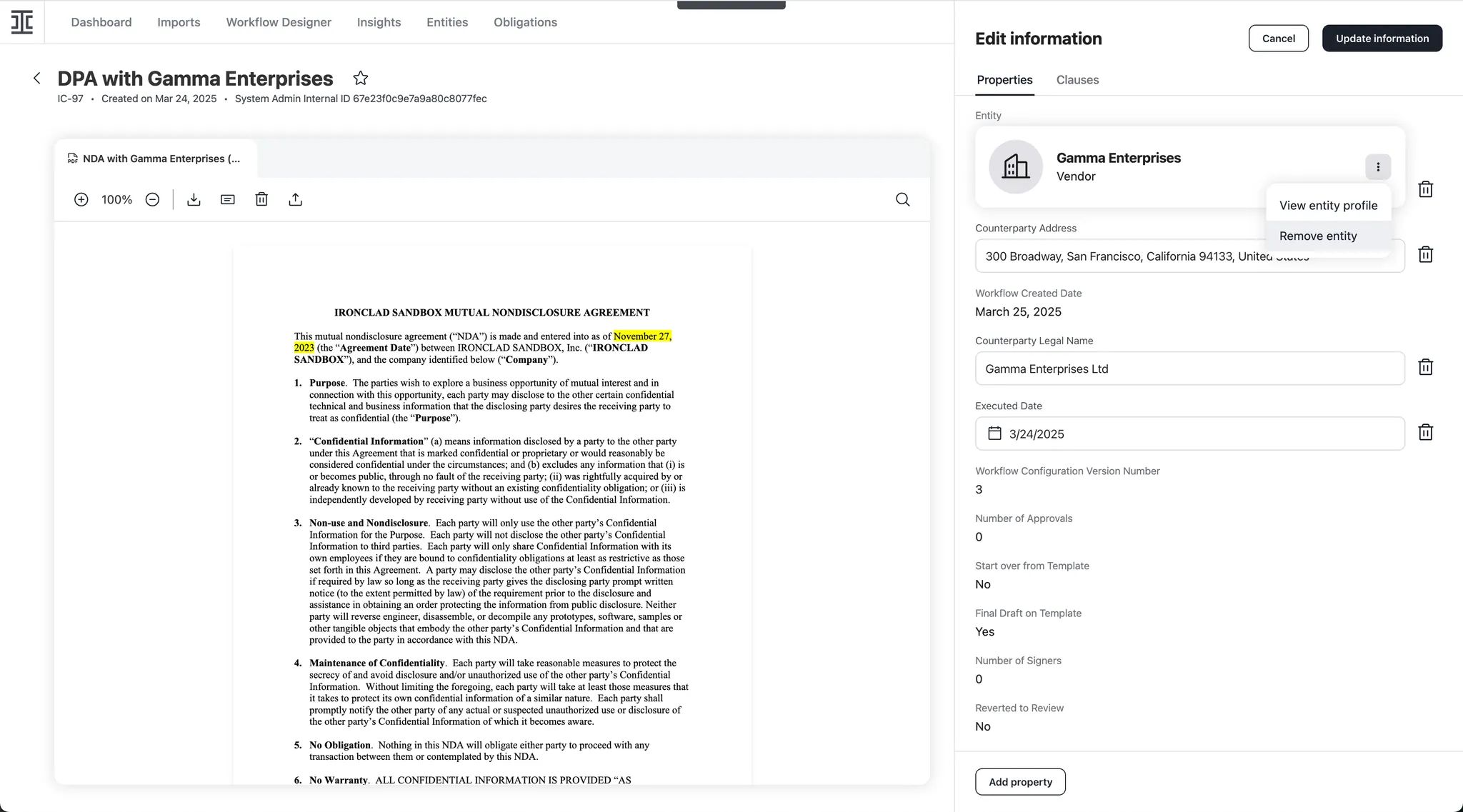Click the Counterparty Address field

coord(1189,256)
